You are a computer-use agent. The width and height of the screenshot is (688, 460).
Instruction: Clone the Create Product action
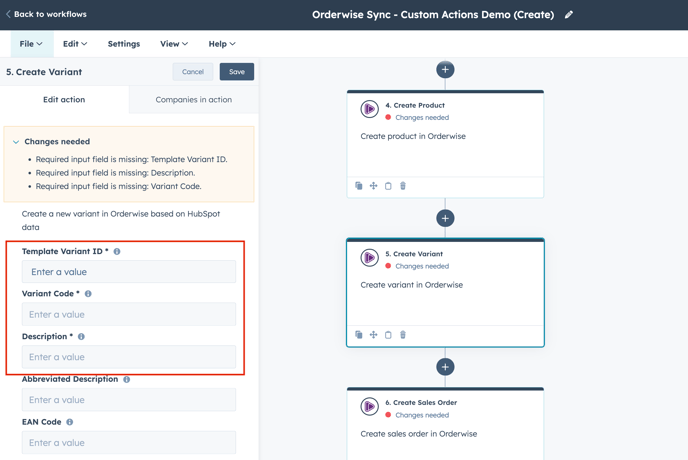(x=359, y=186)
